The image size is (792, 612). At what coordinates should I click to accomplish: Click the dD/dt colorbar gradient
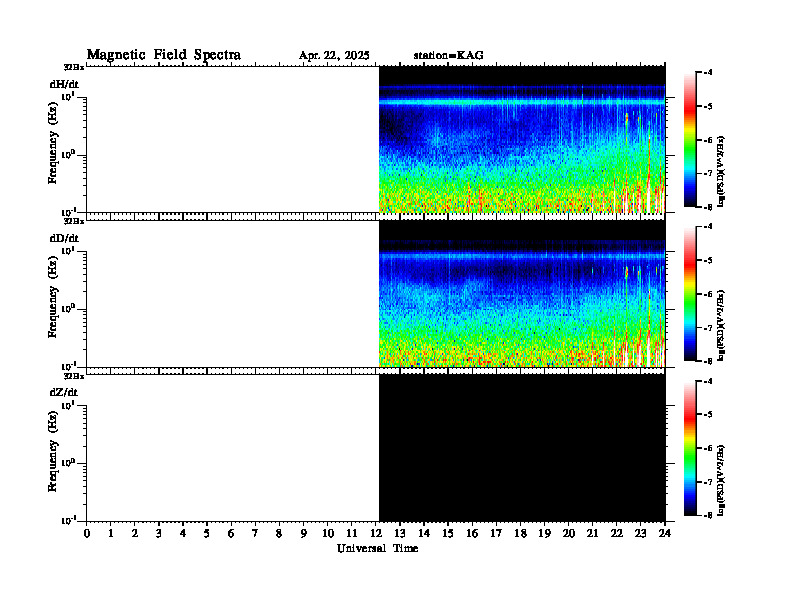tap(690, 294)
